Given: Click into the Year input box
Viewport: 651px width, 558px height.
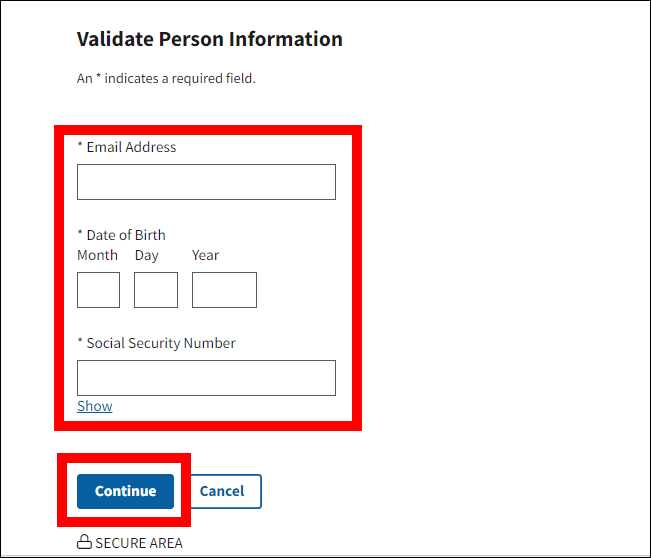Looking at the screenshot, I should tap(224, 290).
